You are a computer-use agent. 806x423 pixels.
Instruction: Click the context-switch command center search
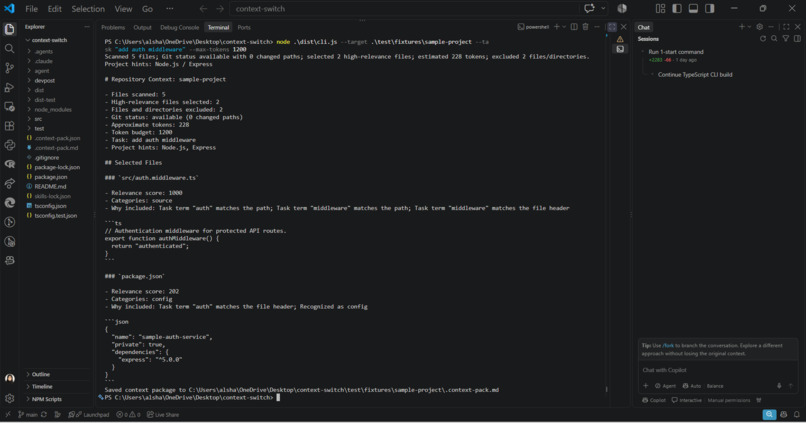[404, 9]
